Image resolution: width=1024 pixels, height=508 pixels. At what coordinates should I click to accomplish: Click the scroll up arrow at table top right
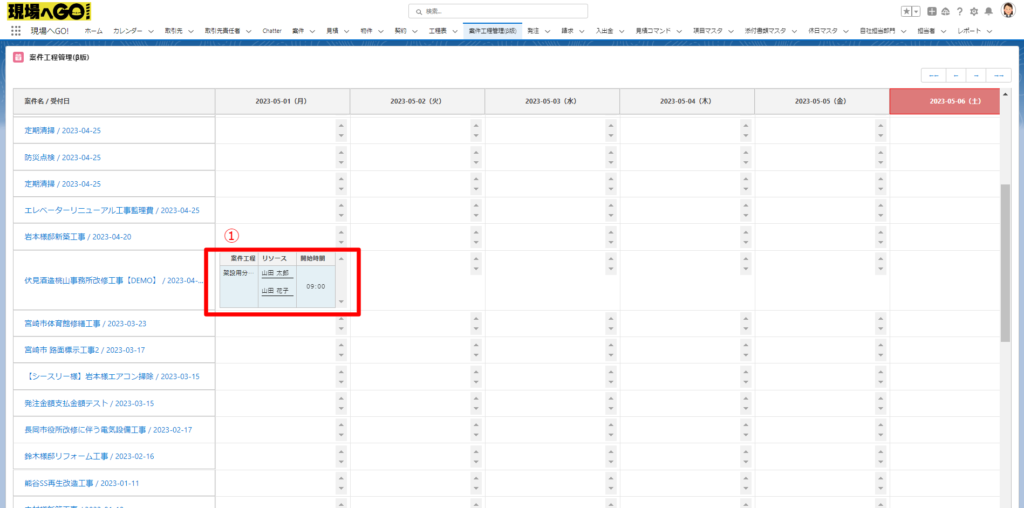(1005, 94)
